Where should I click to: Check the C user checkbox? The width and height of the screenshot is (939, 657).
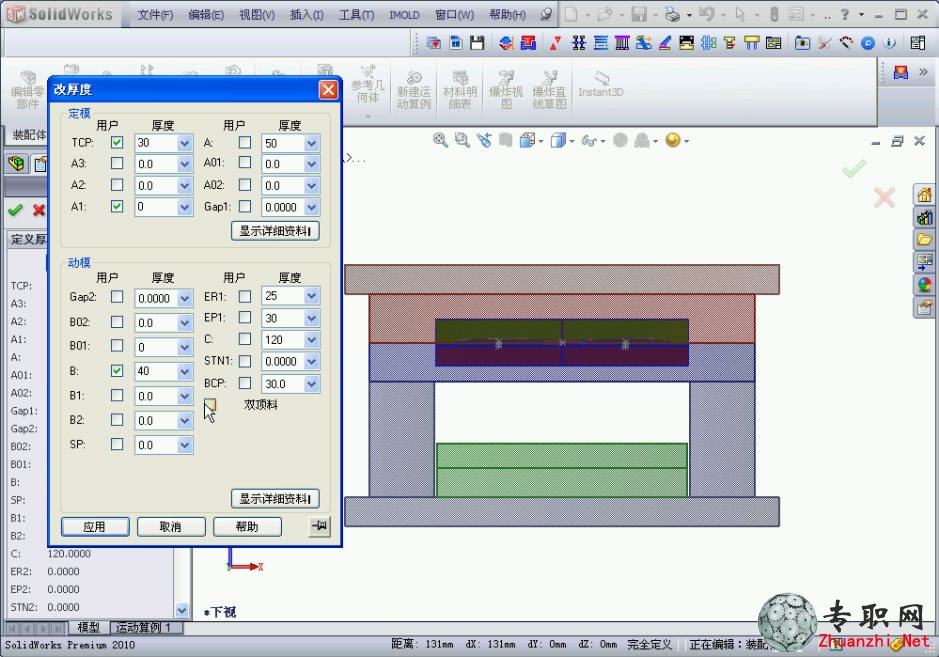pos(245,339)
